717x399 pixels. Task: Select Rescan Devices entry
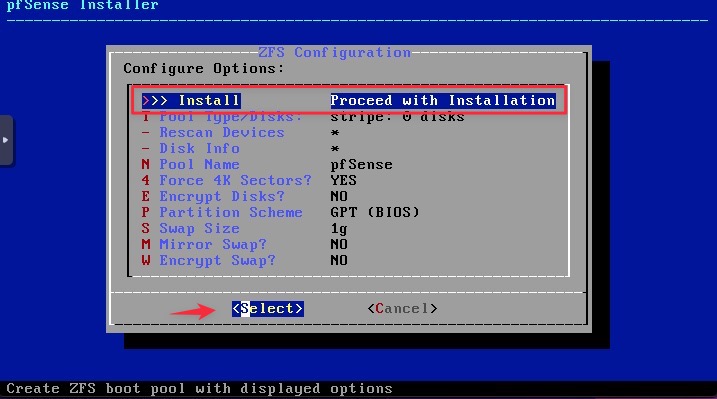coord(213,133)
